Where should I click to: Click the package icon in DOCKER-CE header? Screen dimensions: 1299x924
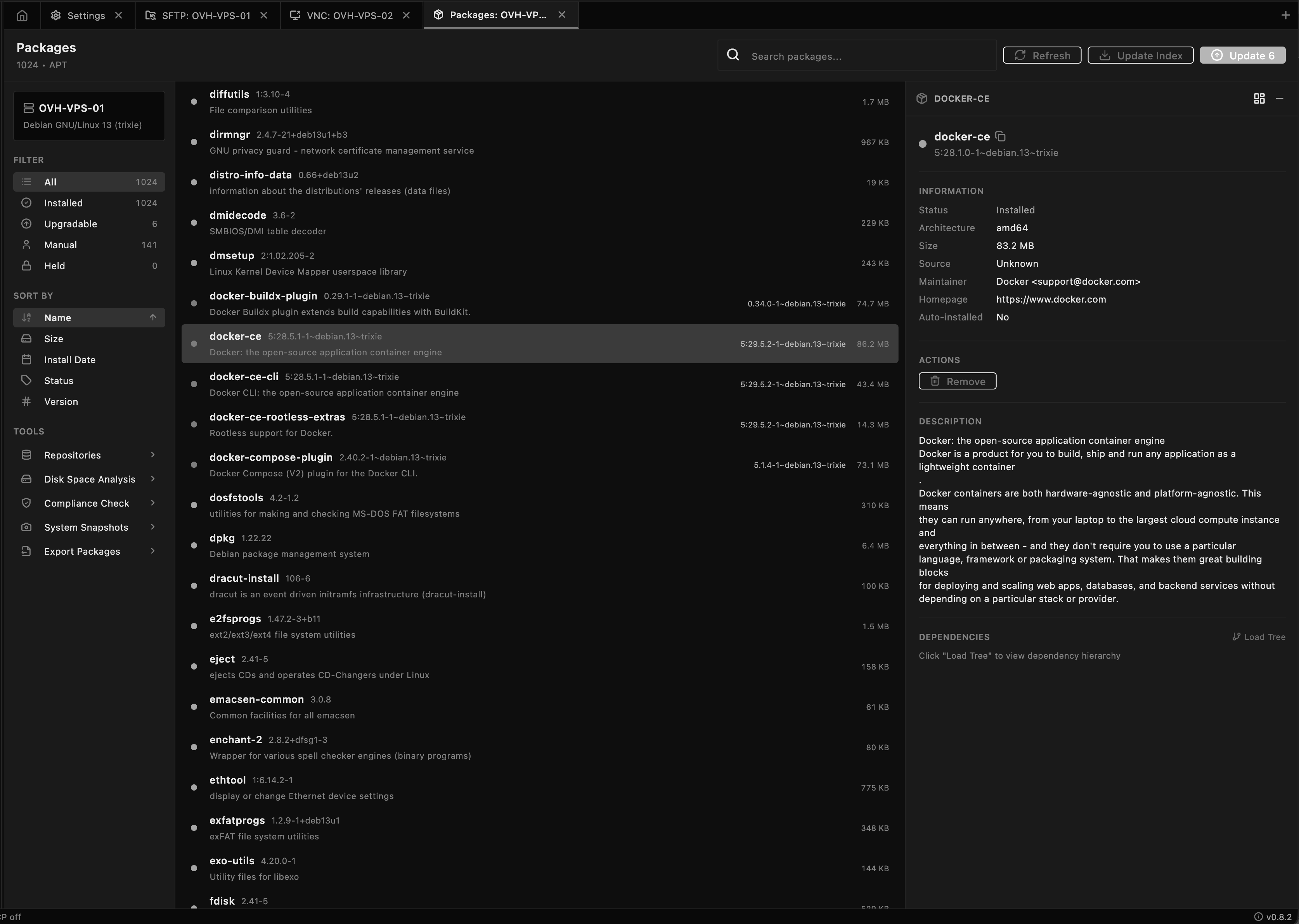click(922, 99)
